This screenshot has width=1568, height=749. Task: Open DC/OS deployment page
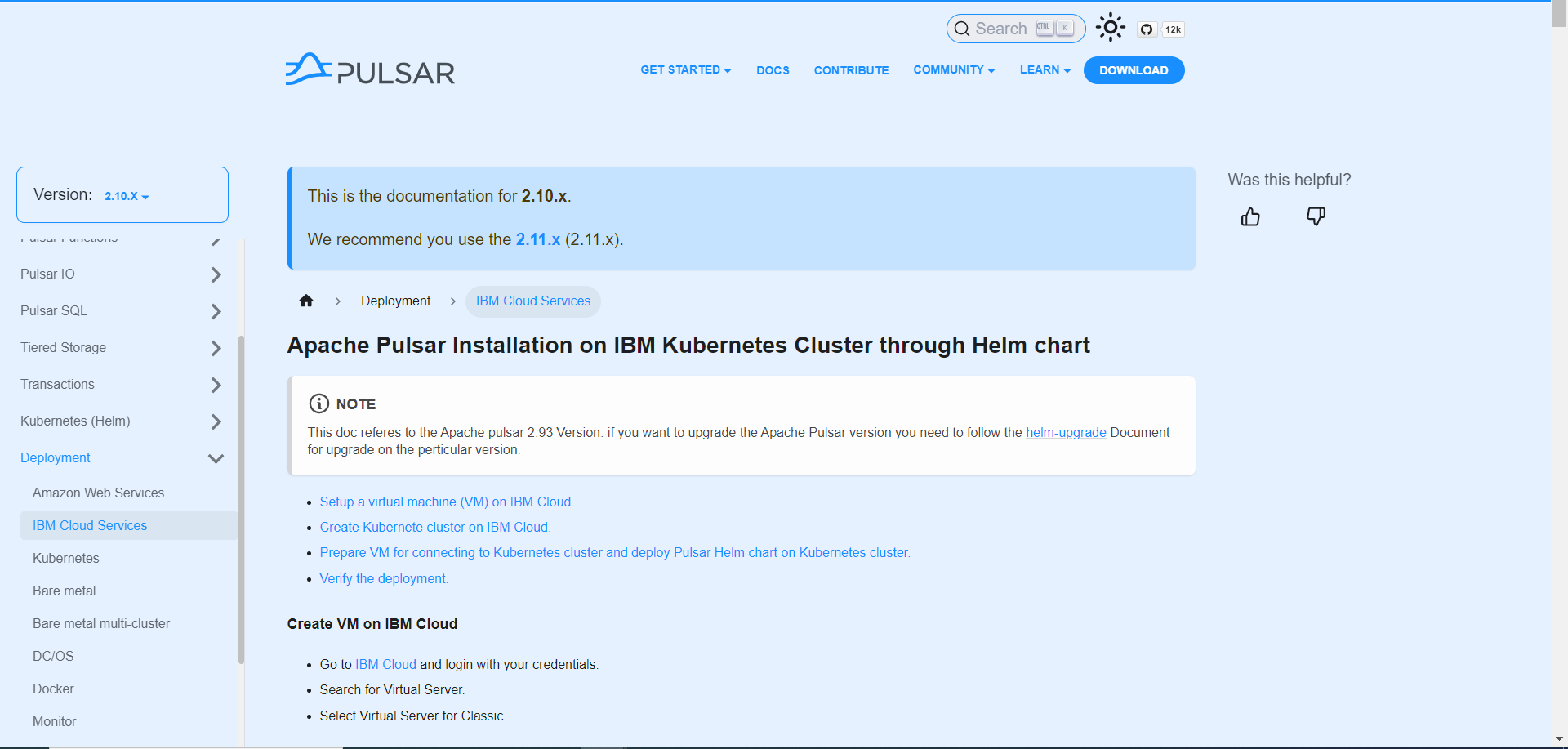click(53, 656)
